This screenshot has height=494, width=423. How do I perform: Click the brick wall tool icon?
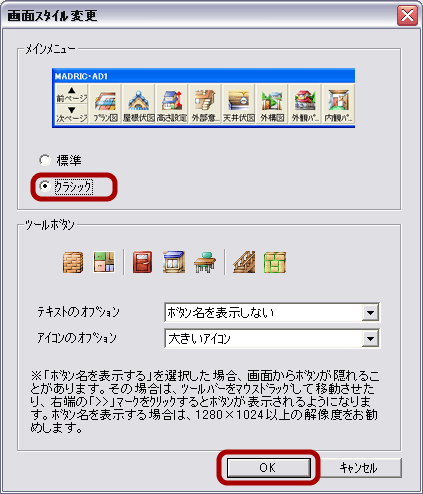(x=73, y=262)
